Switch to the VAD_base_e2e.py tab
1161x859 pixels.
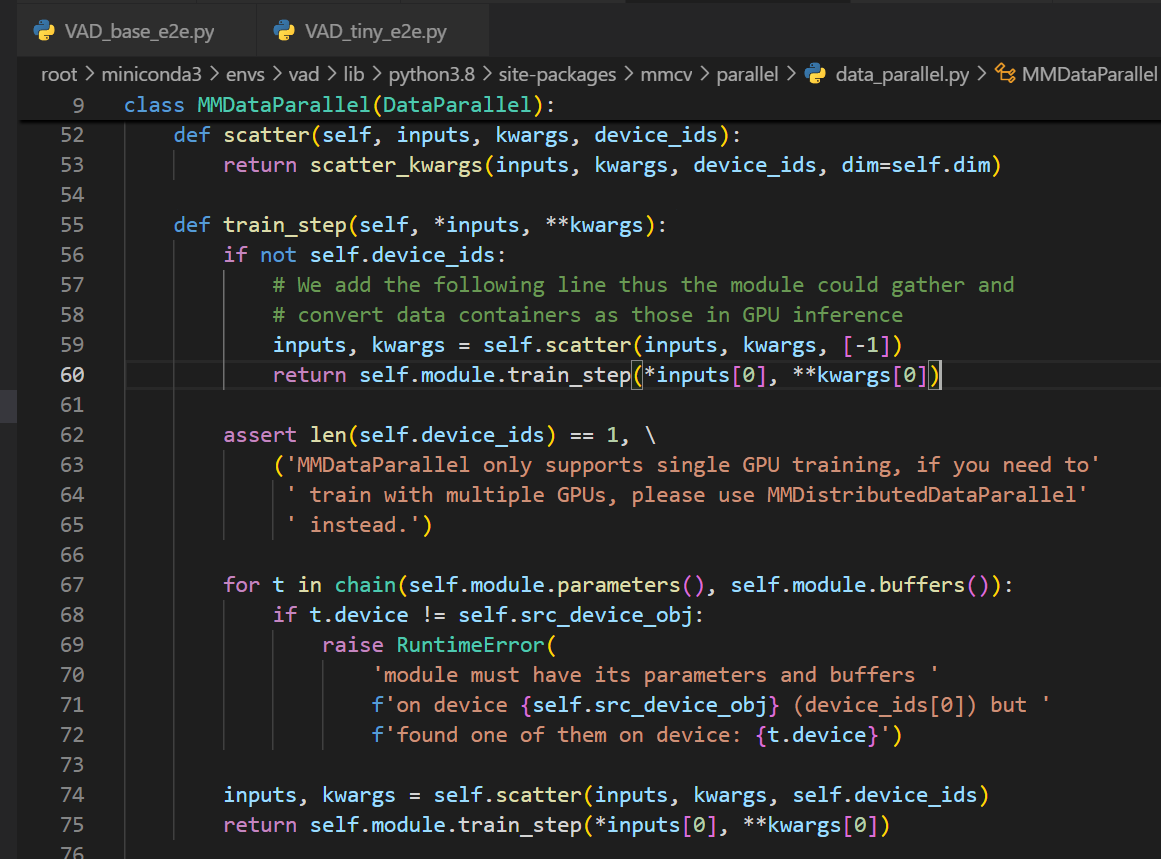pos(138,32)
